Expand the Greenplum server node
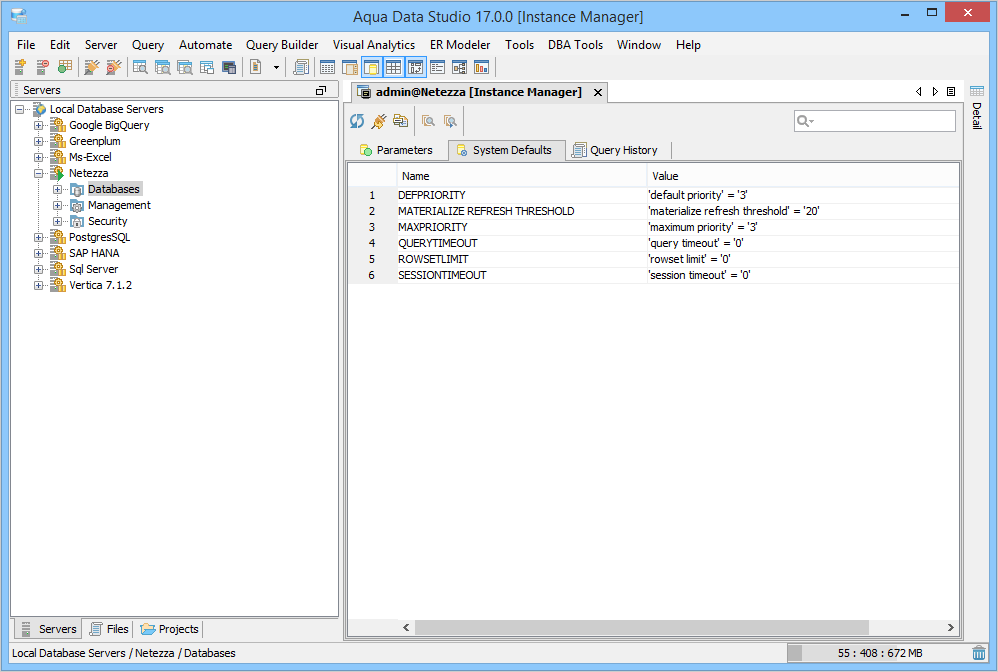Viewport: 998px width, 672px height. coord(39,141)
